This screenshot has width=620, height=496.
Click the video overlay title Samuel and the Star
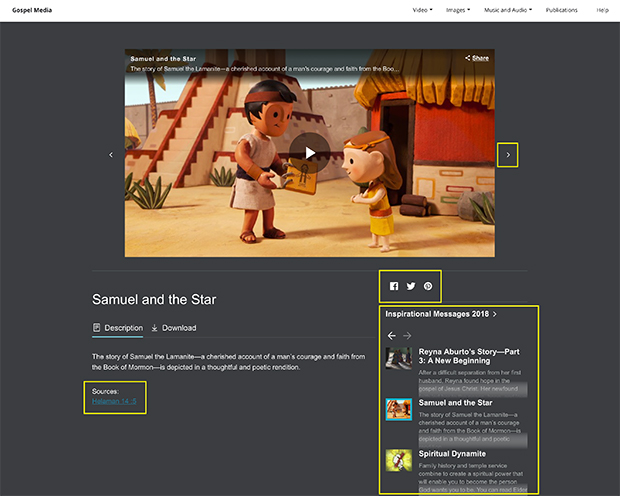[163, 59]
